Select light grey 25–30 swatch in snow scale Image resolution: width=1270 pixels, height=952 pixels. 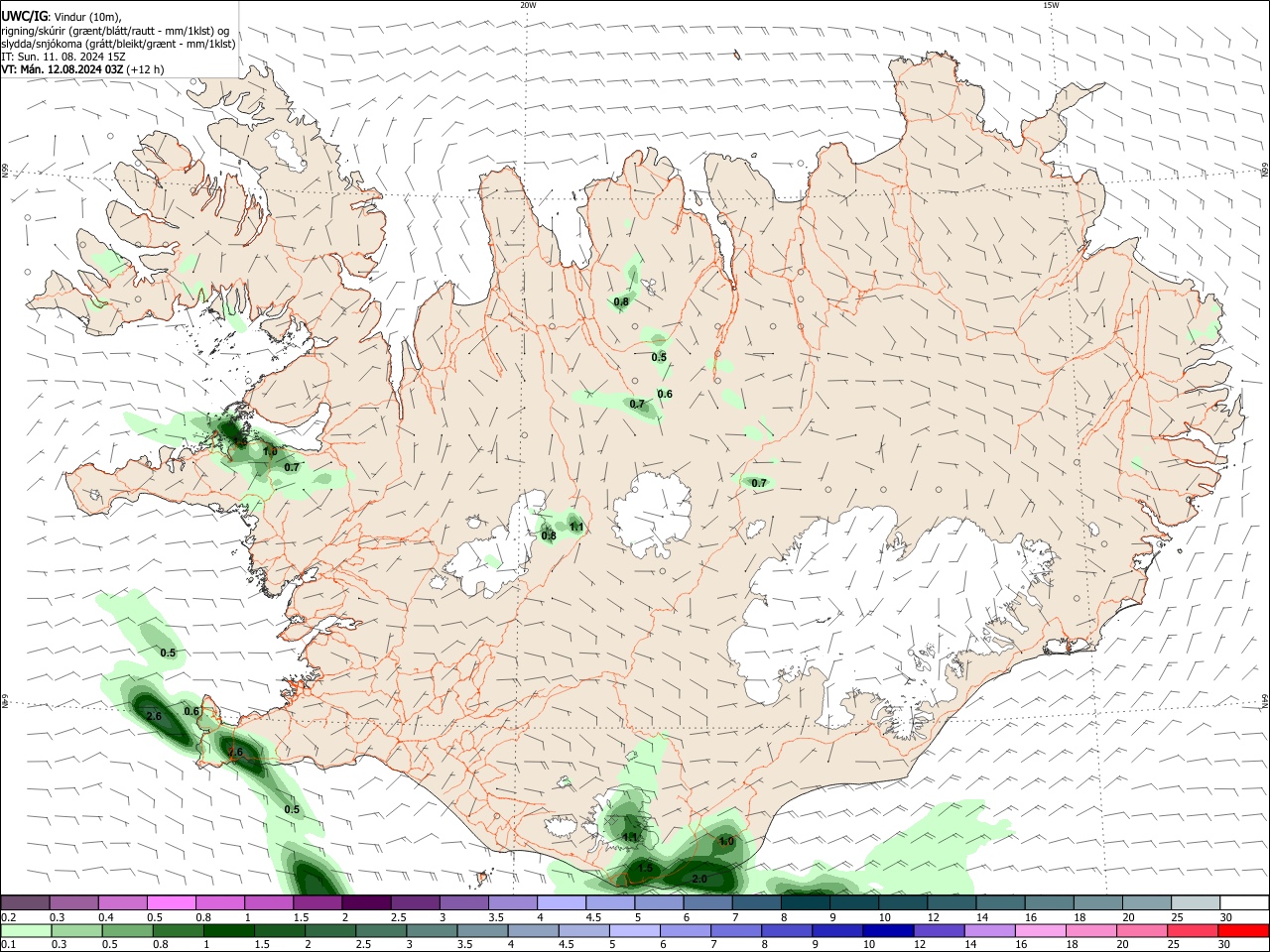1195,903
